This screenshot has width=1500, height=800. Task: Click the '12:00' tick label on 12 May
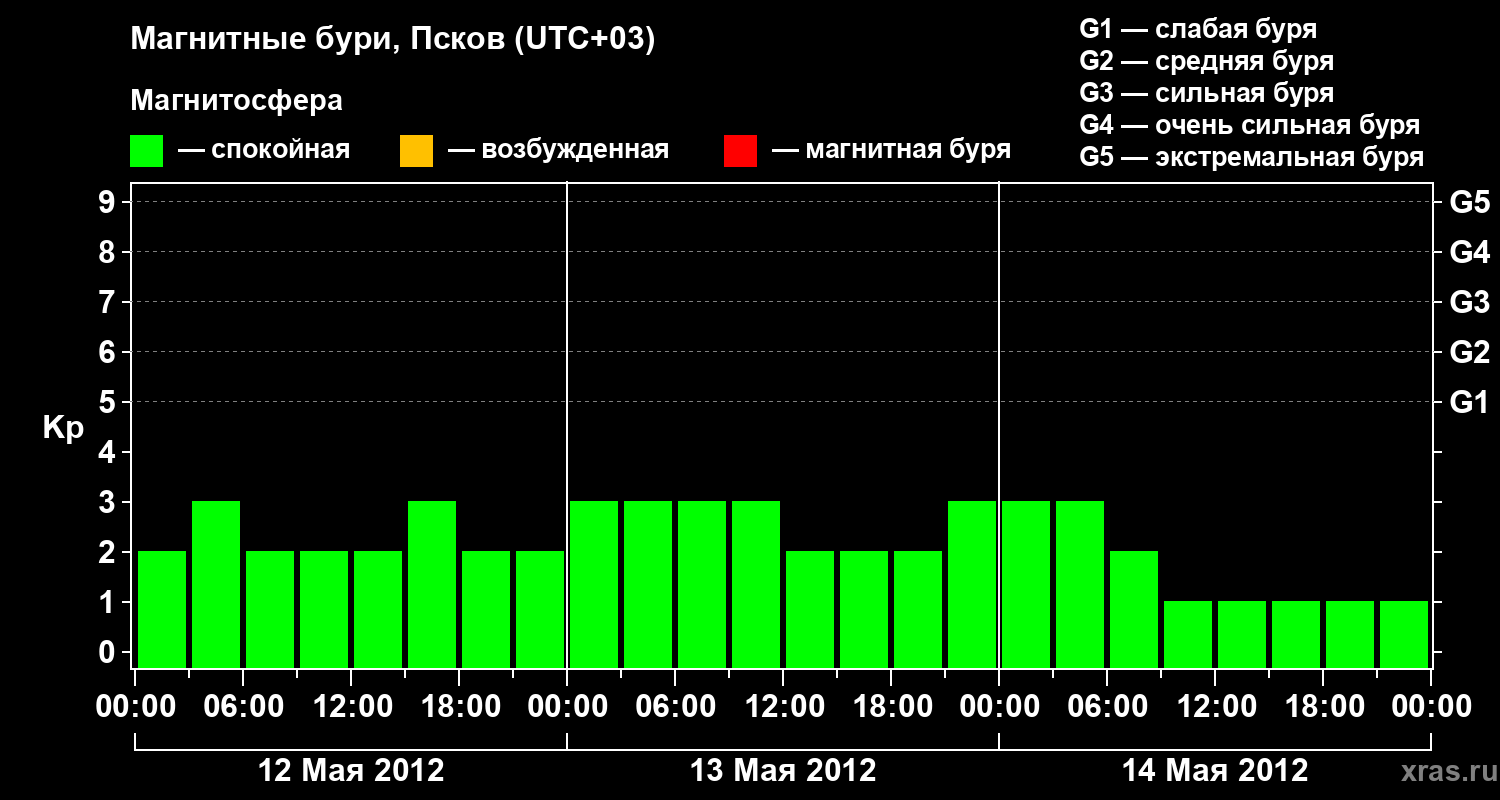point(351,707)
